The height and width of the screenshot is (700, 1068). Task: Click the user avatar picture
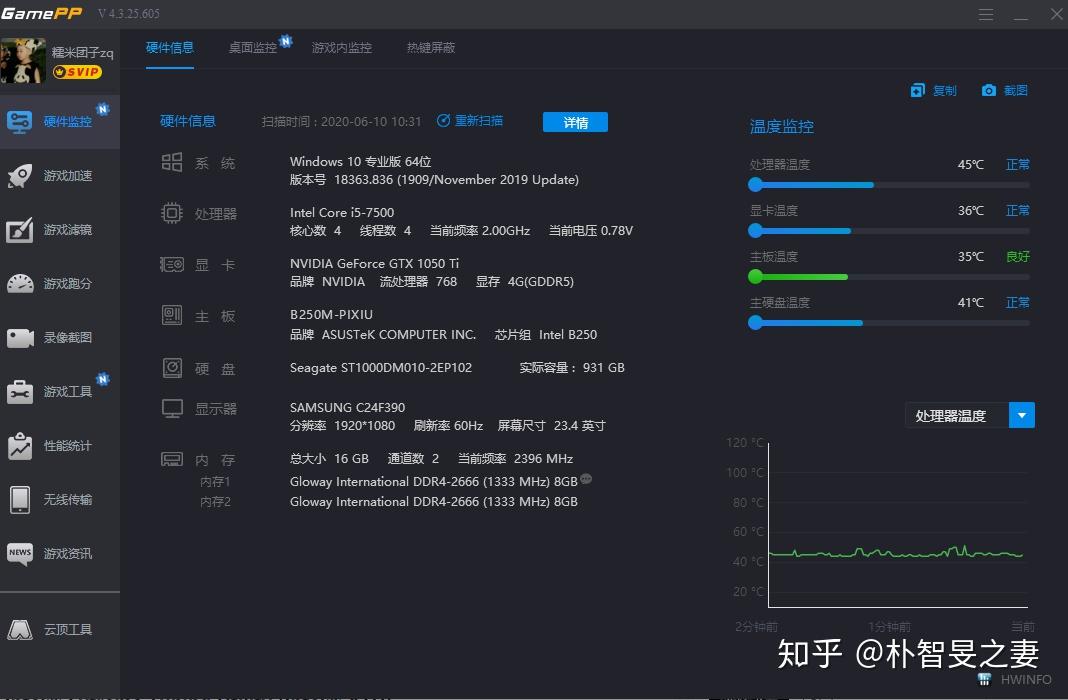tap(22, 61)
